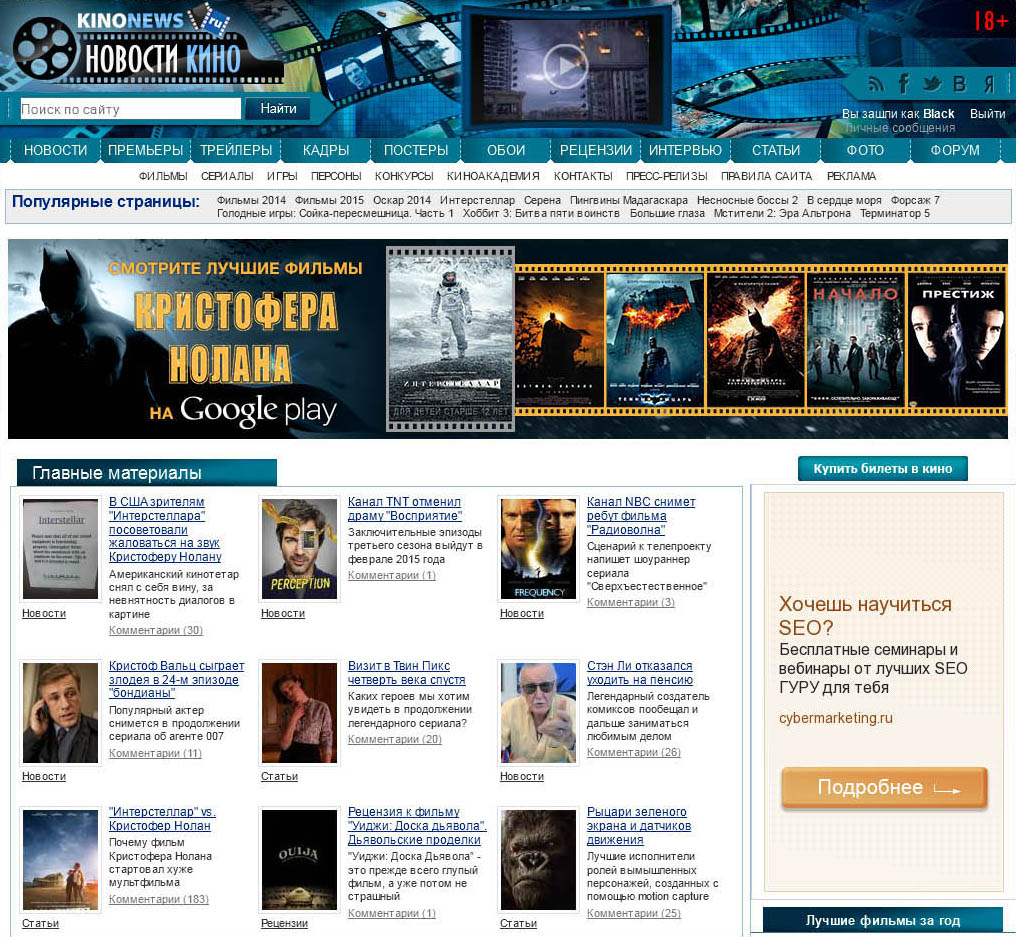
Task: Open article about Interstellar sound complaints
Action: point(165,529)
